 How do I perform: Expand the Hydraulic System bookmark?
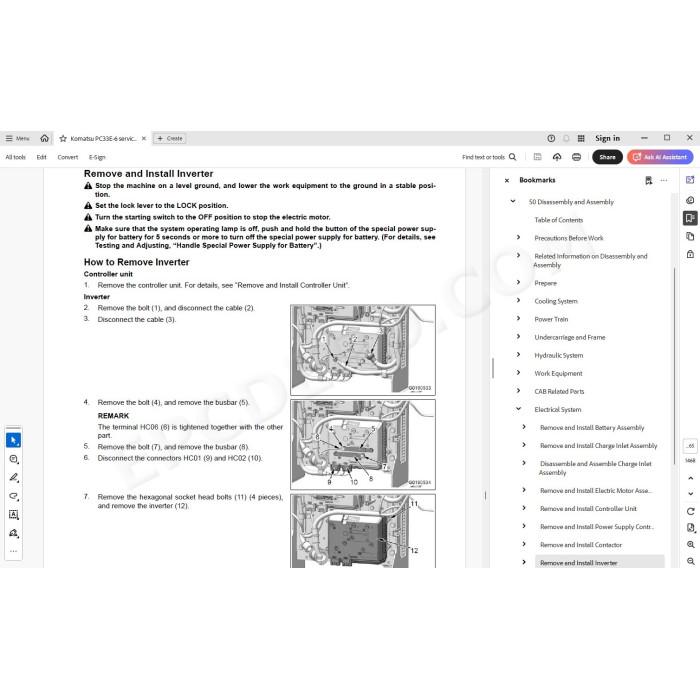[518, 355]
